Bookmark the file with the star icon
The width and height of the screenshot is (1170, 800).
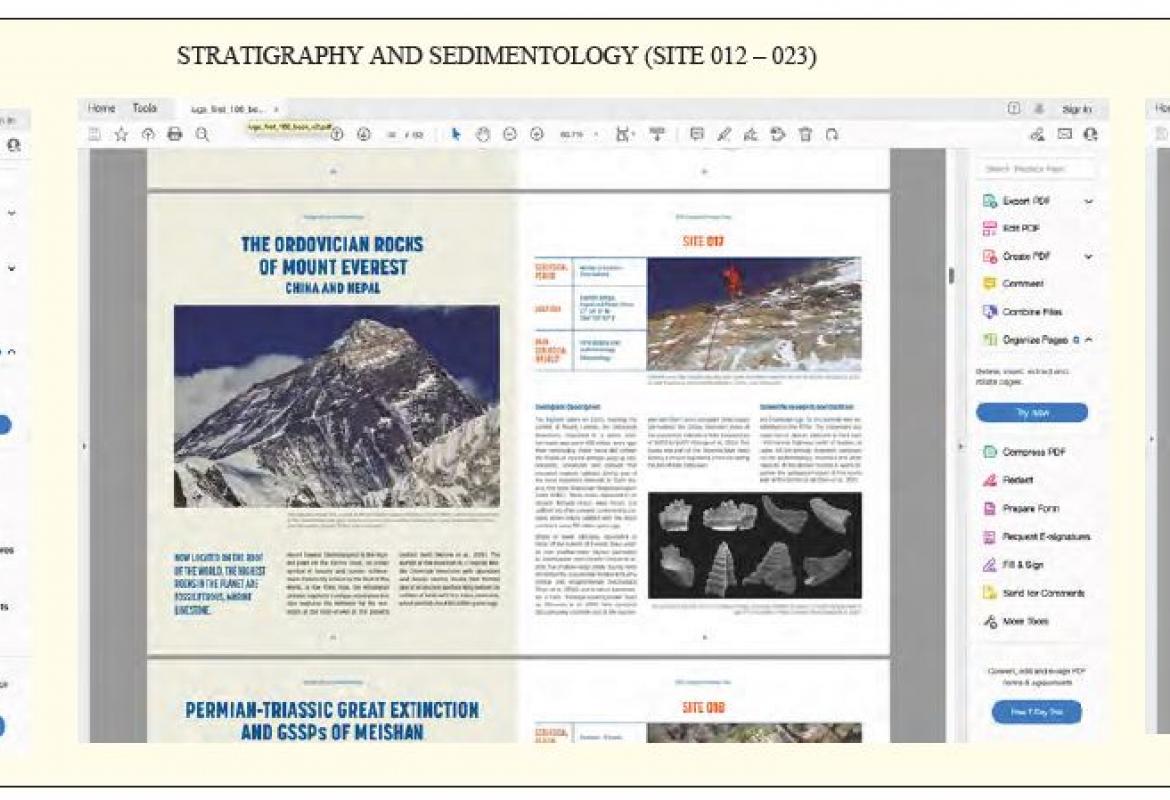[x=122, y=135]
